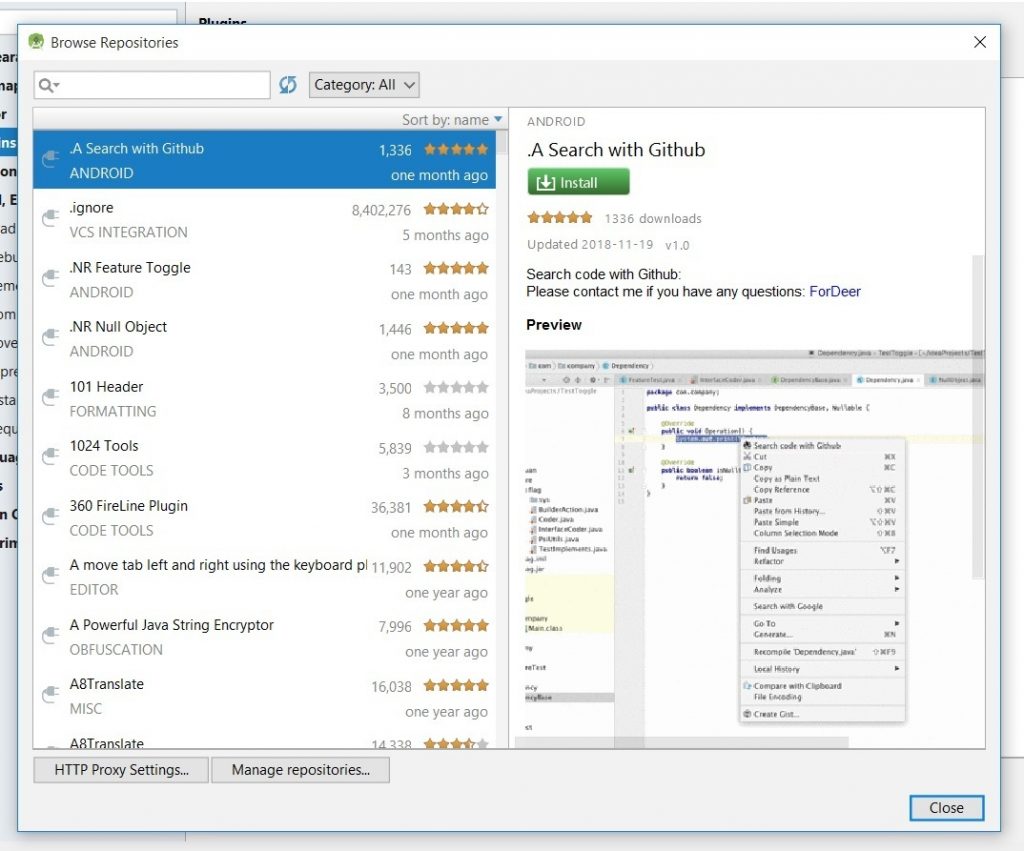Select the .ignore plugin row

pyautogui.click(x=264, y=220)
